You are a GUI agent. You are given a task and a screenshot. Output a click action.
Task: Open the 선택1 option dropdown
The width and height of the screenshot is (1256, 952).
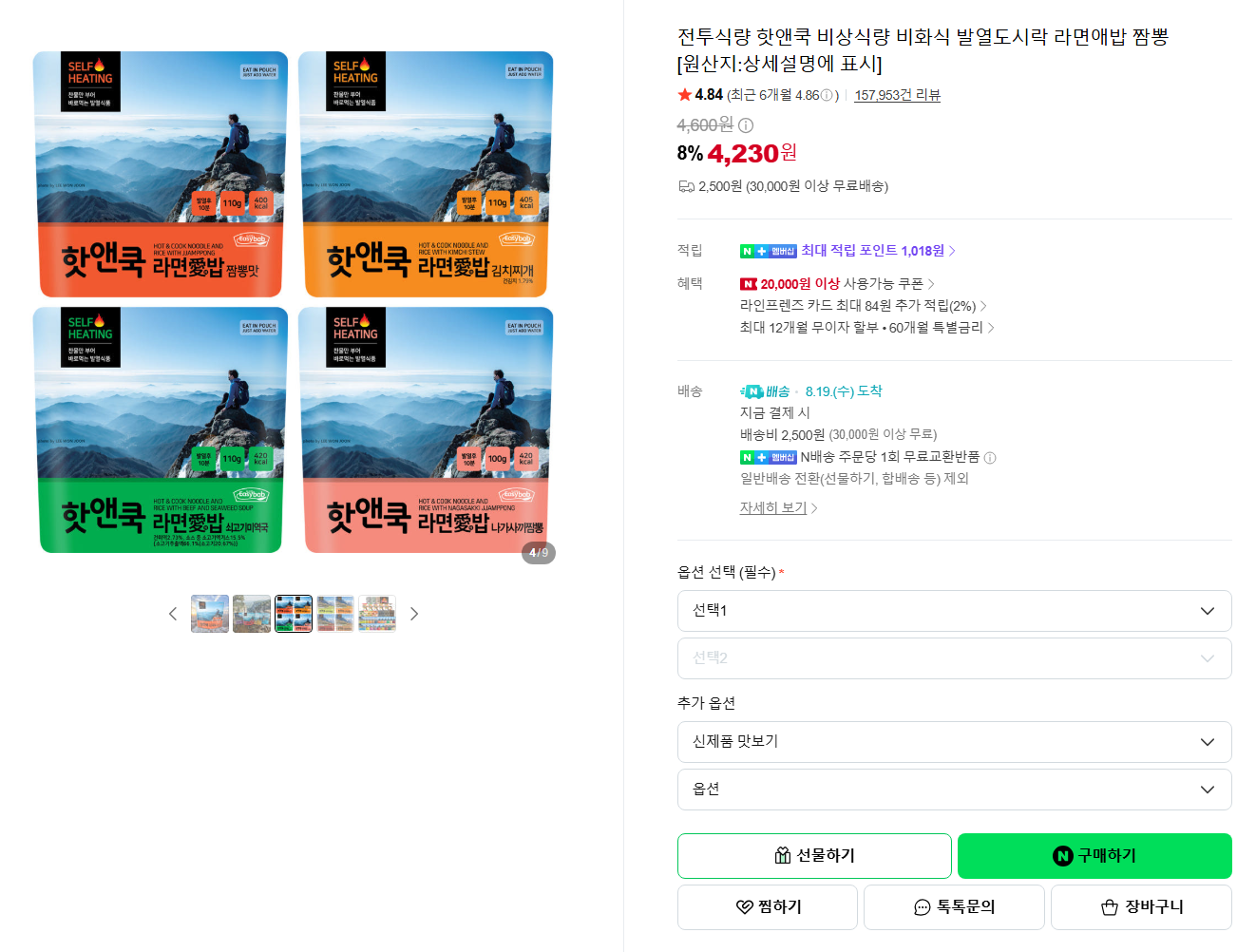954,611
